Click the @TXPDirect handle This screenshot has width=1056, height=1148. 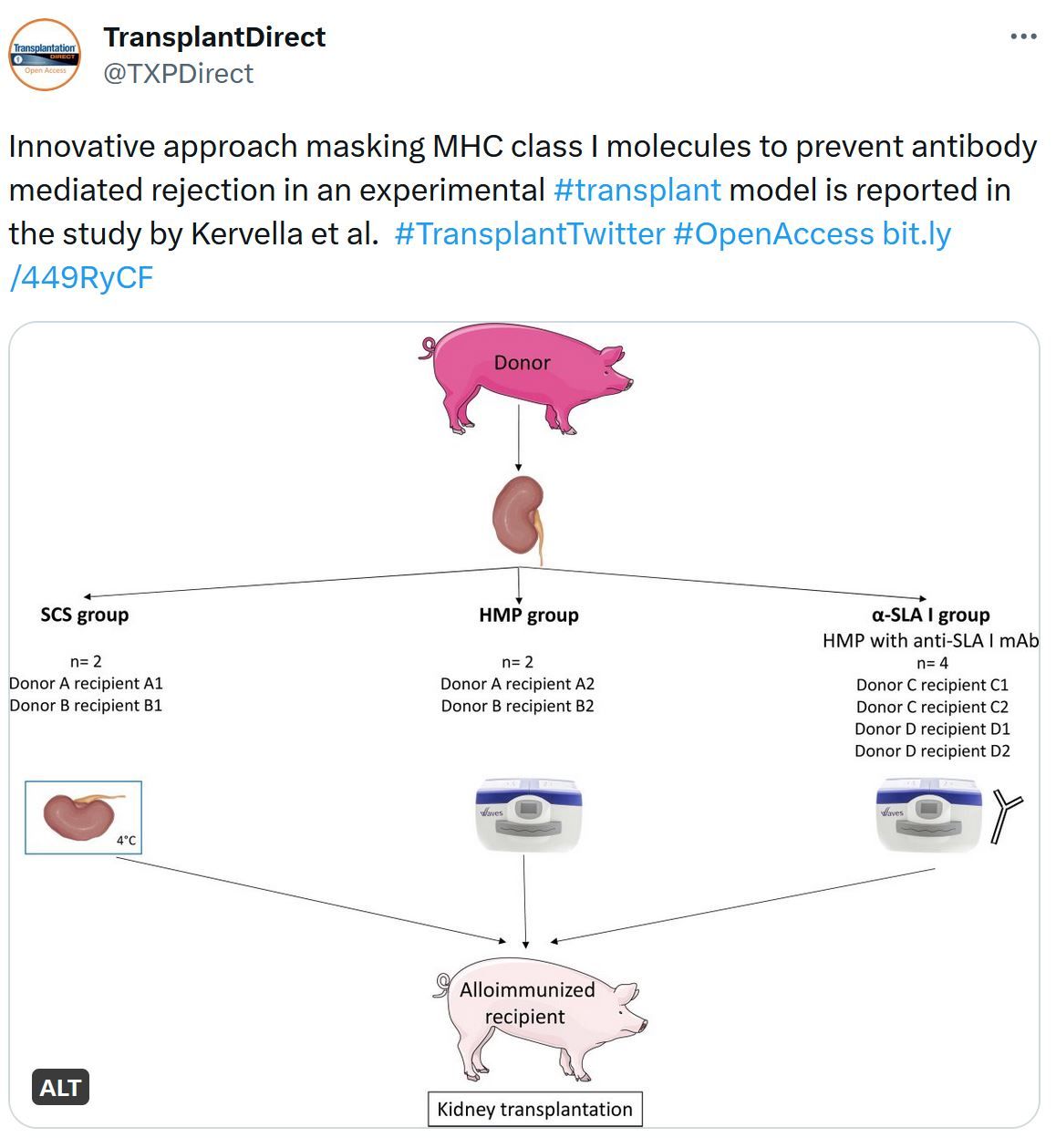(x=178, y=73)
